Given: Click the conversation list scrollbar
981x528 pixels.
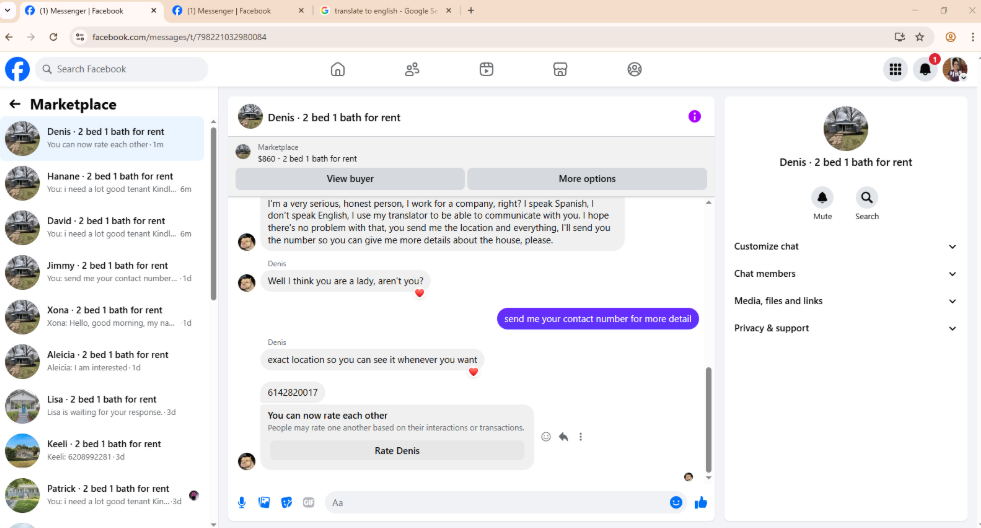Looking at the screenshot, I should 213,213.
